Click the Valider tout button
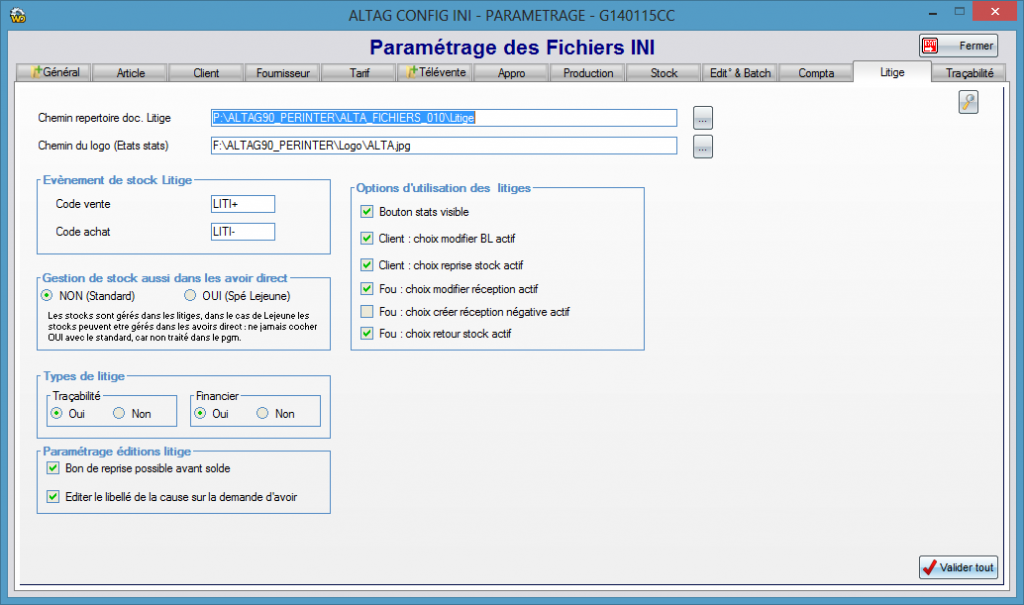The image size is (1024, 605). [x=958, y=567]
